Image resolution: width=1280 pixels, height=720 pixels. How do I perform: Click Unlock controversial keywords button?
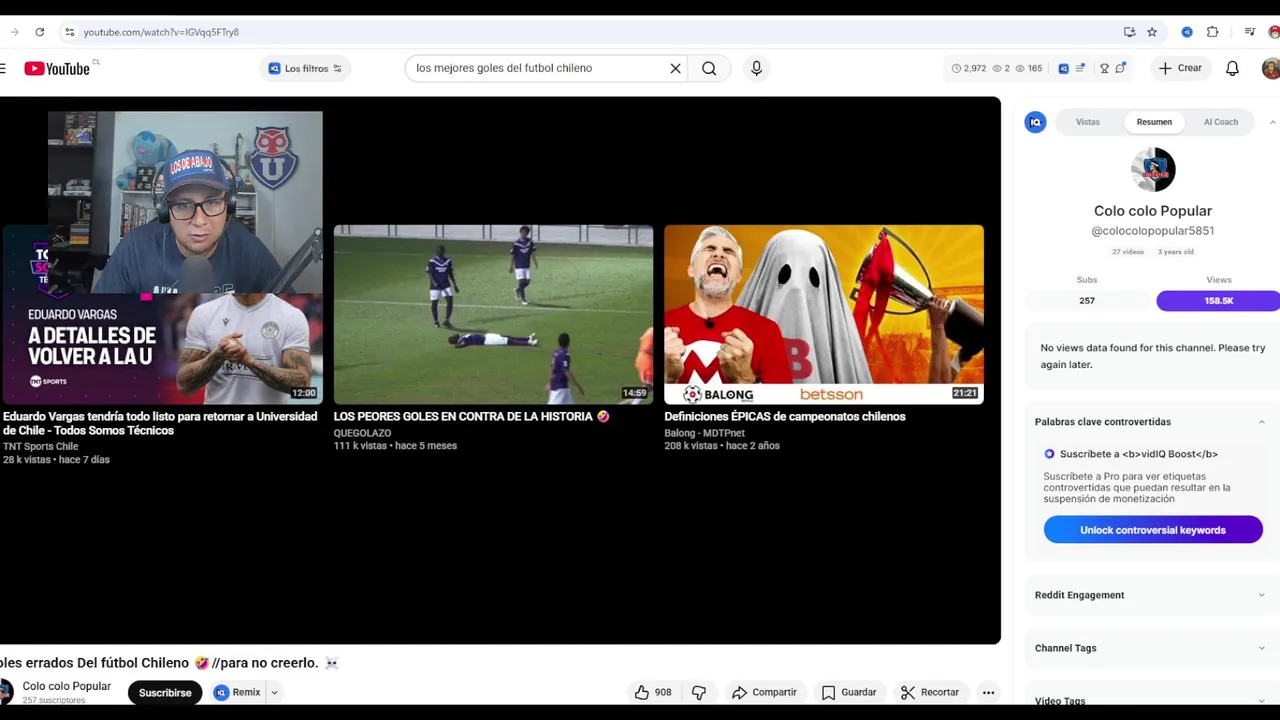tap(1153, 530)
